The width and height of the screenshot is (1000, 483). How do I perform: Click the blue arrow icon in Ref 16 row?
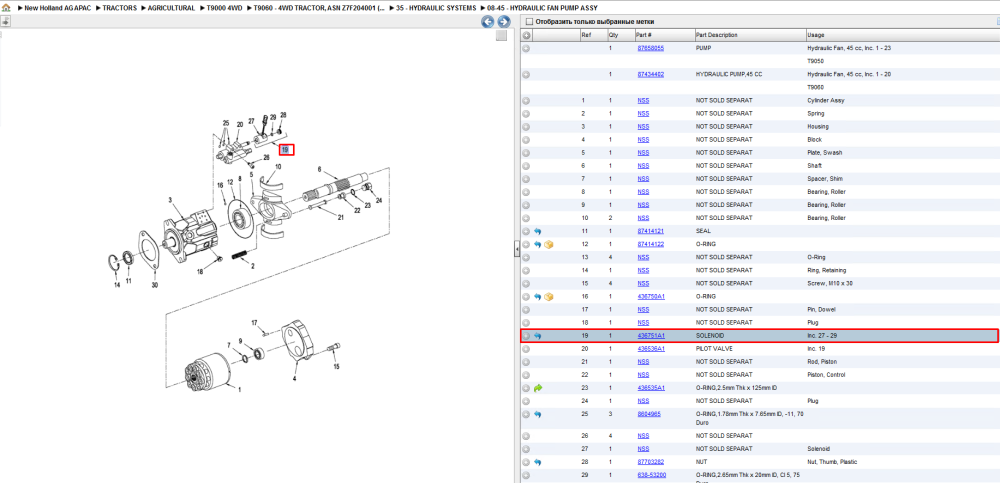[x=538, y=297]
